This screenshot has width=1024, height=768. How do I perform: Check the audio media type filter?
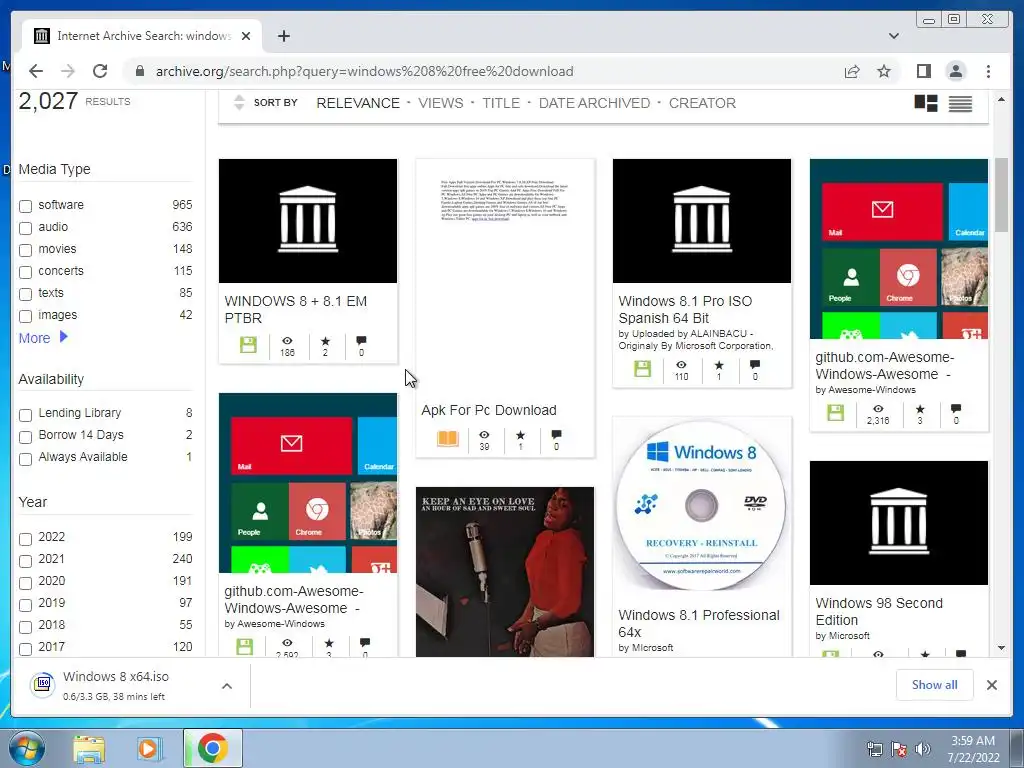[25, 228]
